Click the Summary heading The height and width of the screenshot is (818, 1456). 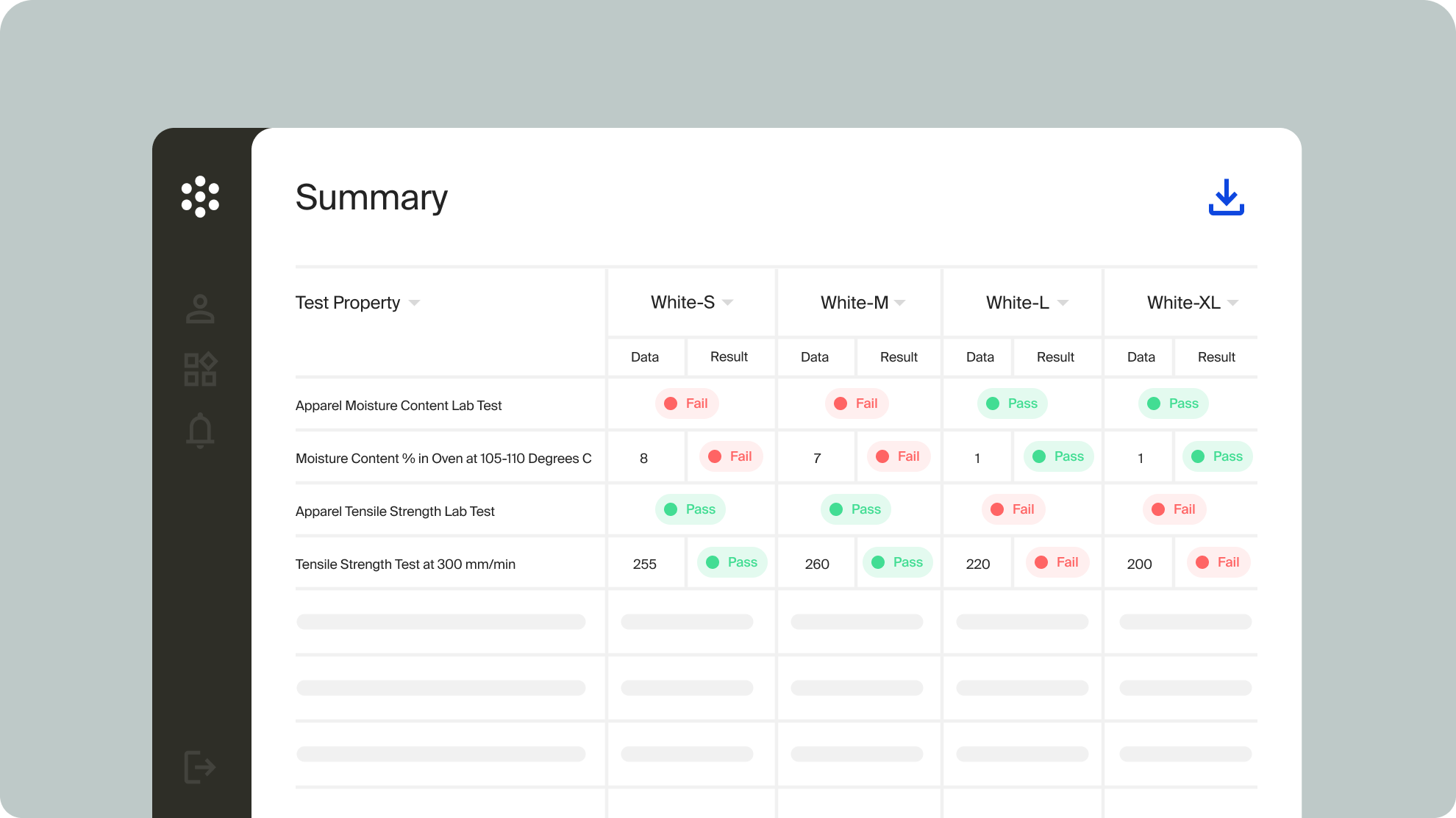click(x=371, y=197)
